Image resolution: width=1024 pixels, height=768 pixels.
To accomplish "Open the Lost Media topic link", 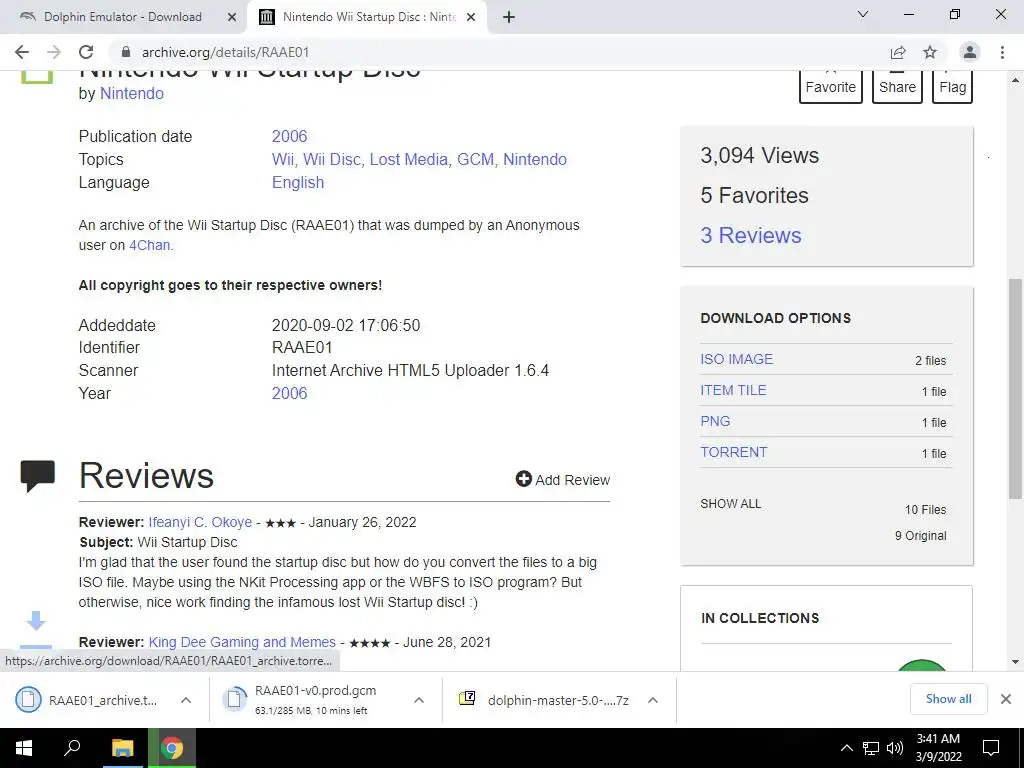I will click(x=409, y=159).
